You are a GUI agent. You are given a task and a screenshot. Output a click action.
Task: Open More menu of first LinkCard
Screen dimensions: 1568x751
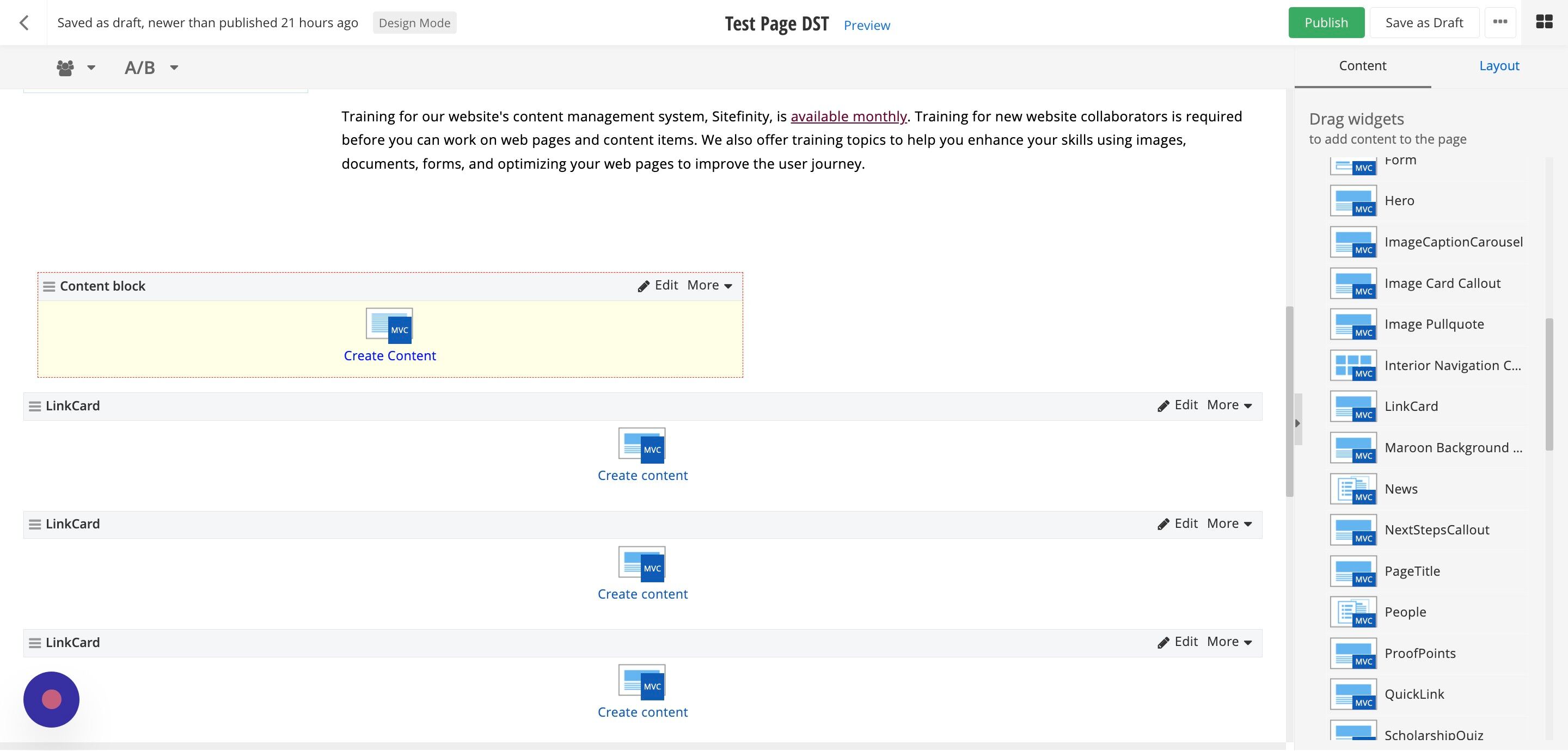(x=1229, y=405)
